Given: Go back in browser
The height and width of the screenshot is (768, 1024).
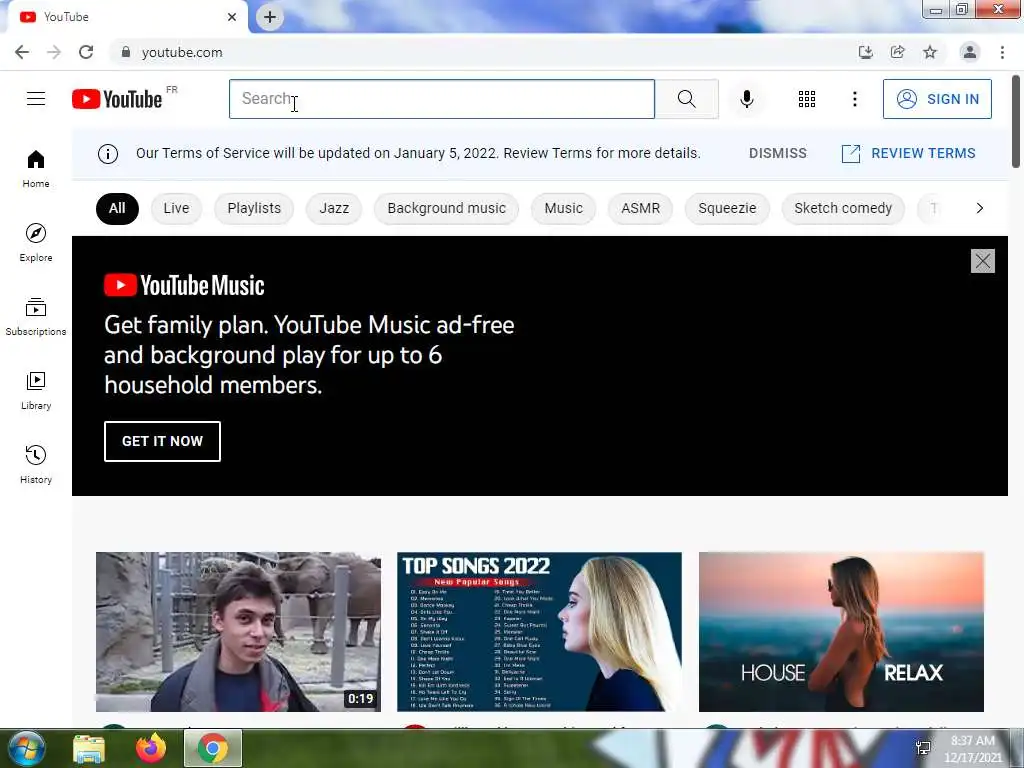Looking at the screenshot, I should (22, 52).
